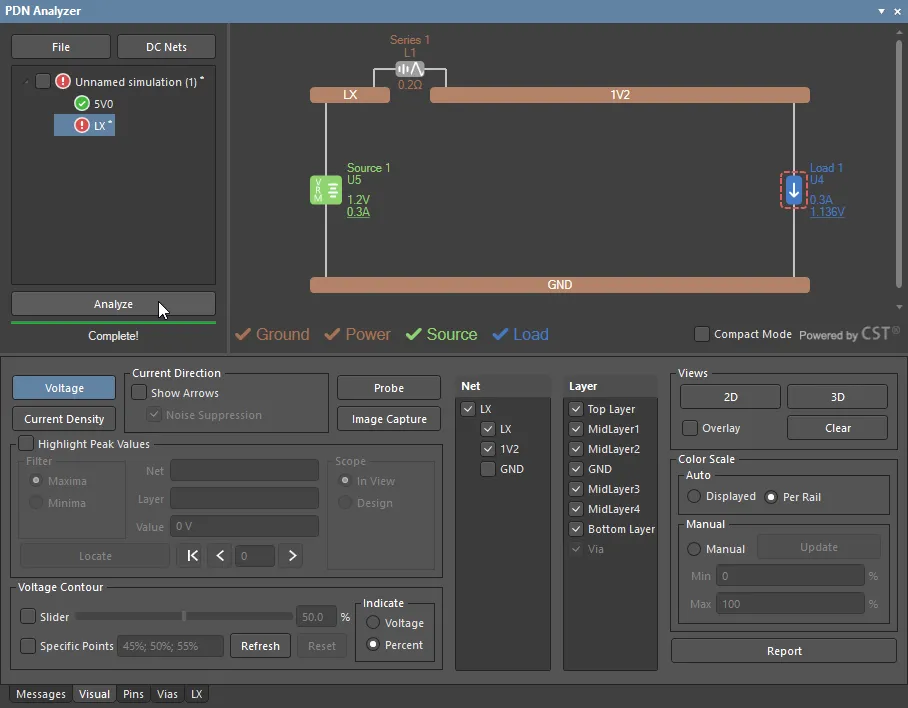Click the Source 1 VRM icon
Viewport: 908px width, 708px height.
point(326,190)
